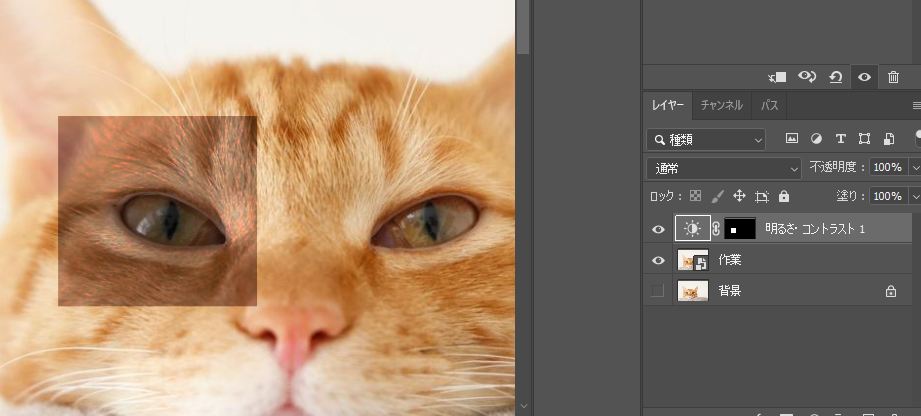Screen dimensions: 921x416
Task: Select the black layer mask thumbnail
Action: click(739, 229)
